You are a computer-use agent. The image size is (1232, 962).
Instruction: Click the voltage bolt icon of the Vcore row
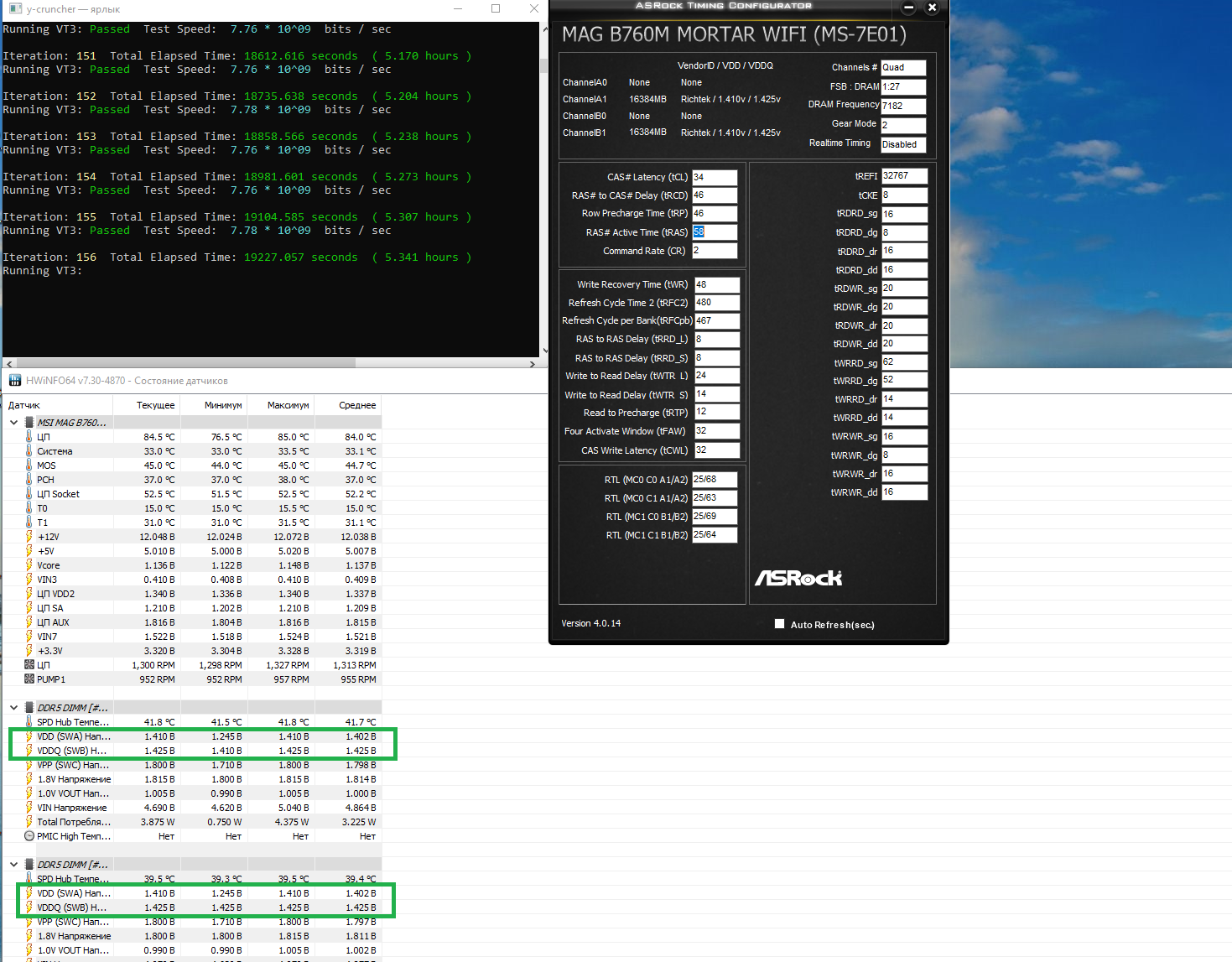(29, 565)
